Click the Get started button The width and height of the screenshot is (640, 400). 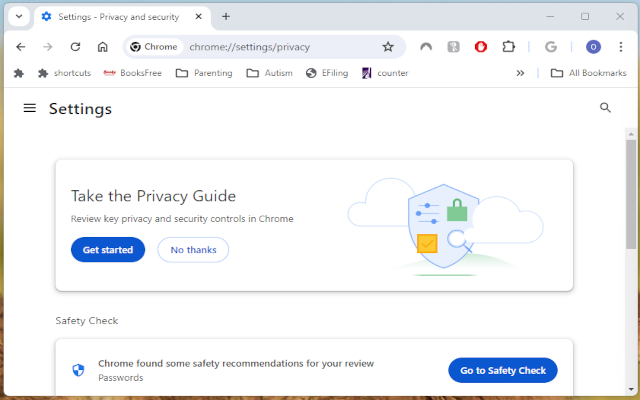click(108, 250)
